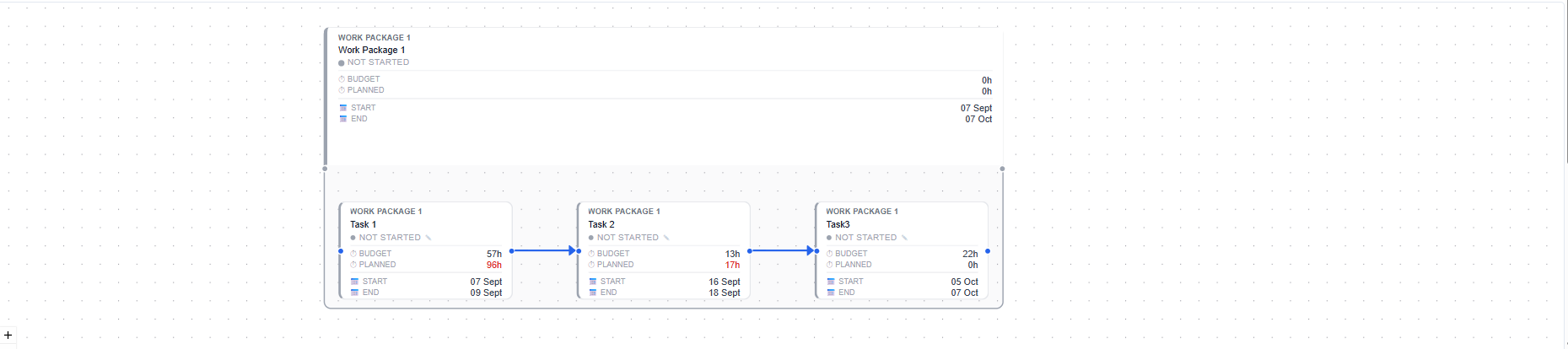Click the Task3 end calendar icon
Screen dimensions: 1568x349
[830, 293]
